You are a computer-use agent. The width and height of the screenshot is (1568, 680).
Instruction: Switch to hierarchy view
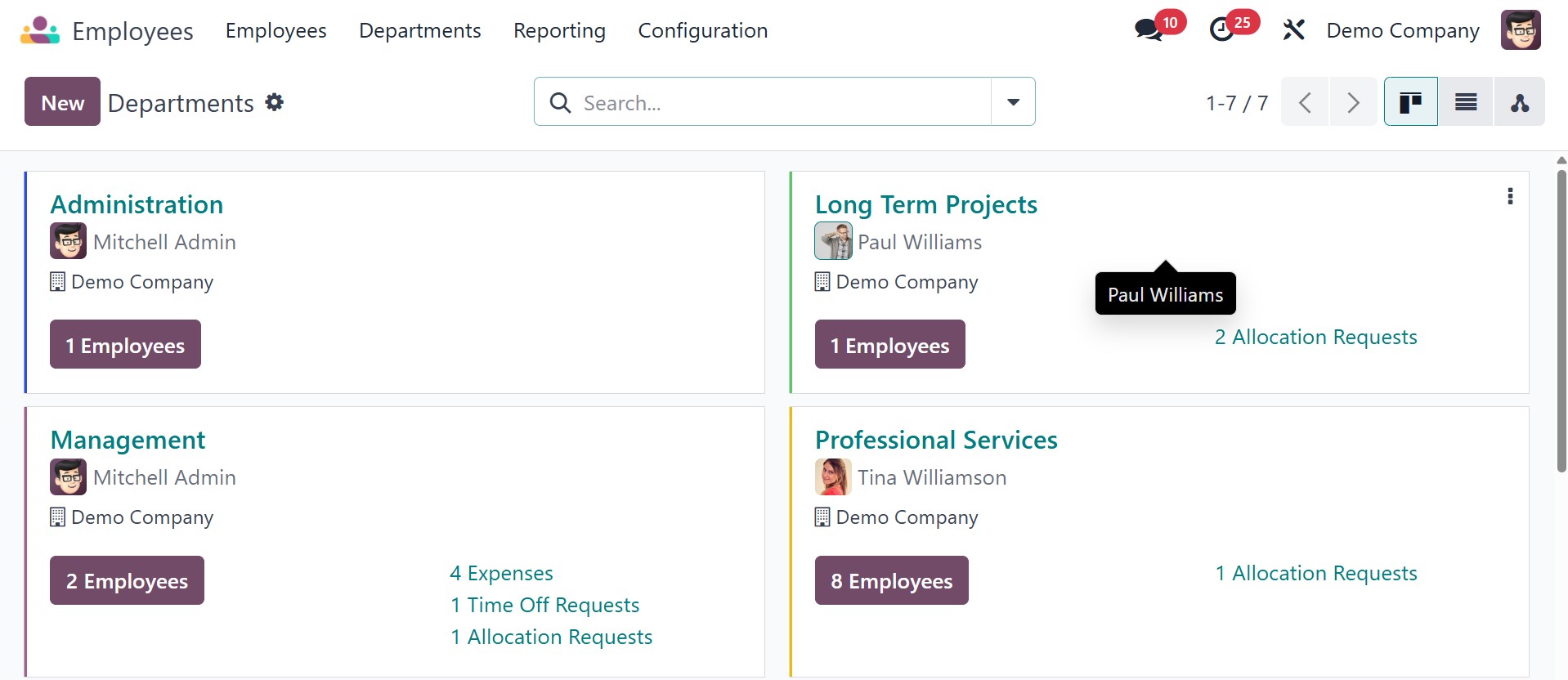[1519, 102]
